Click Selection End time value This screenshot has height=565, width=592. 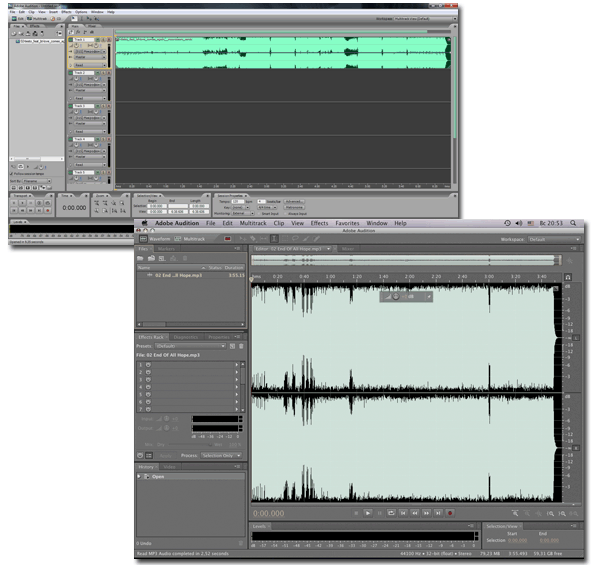549,540
